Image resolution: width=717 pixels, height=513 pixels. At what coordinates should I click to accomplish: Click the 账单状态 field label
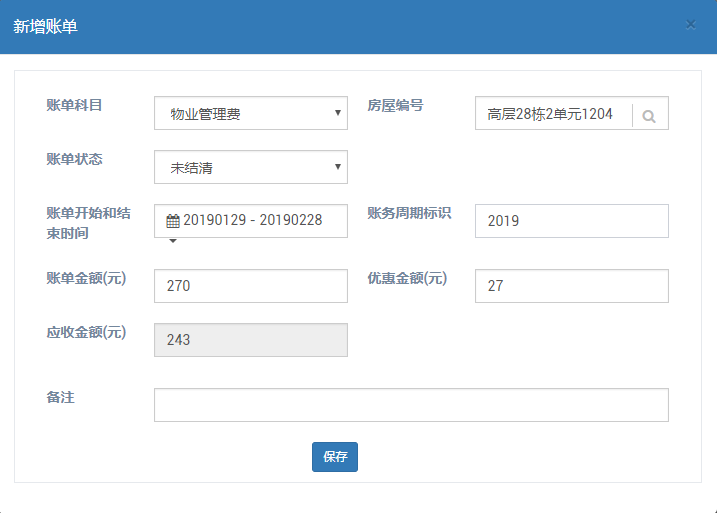tap(74, 159)
